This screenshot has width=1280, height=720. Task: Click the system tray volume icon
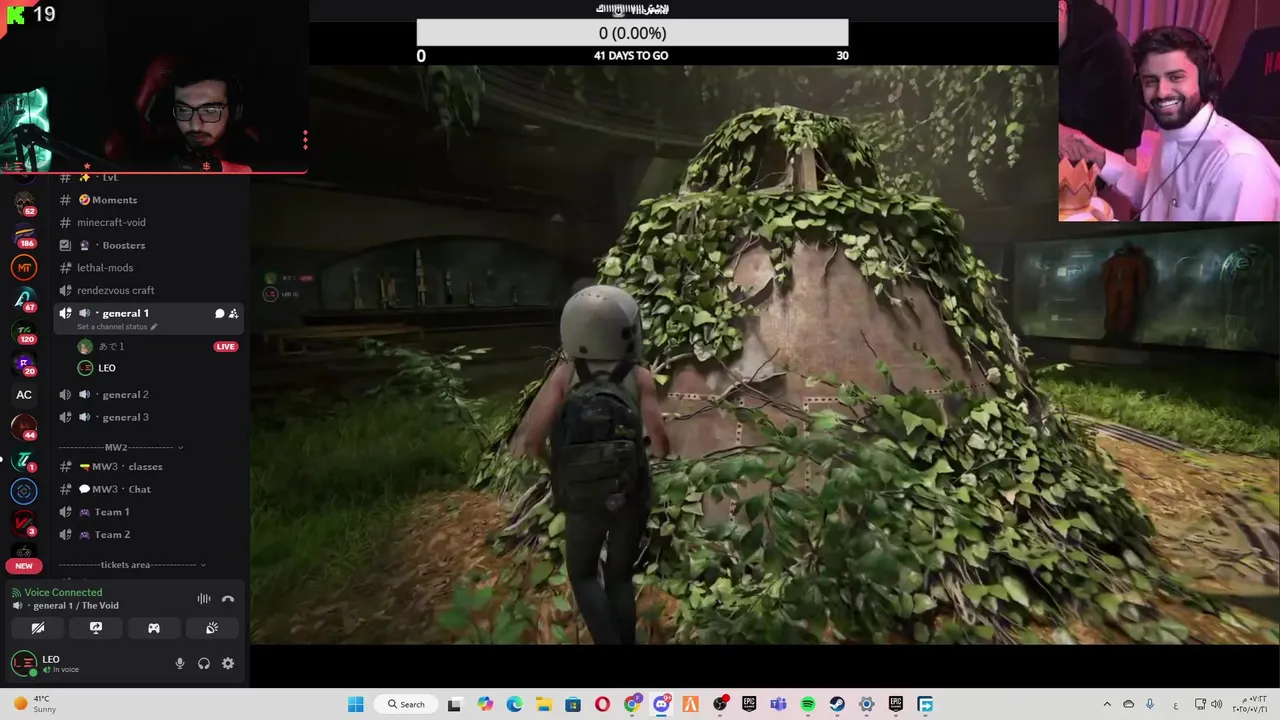point(1217,704)
